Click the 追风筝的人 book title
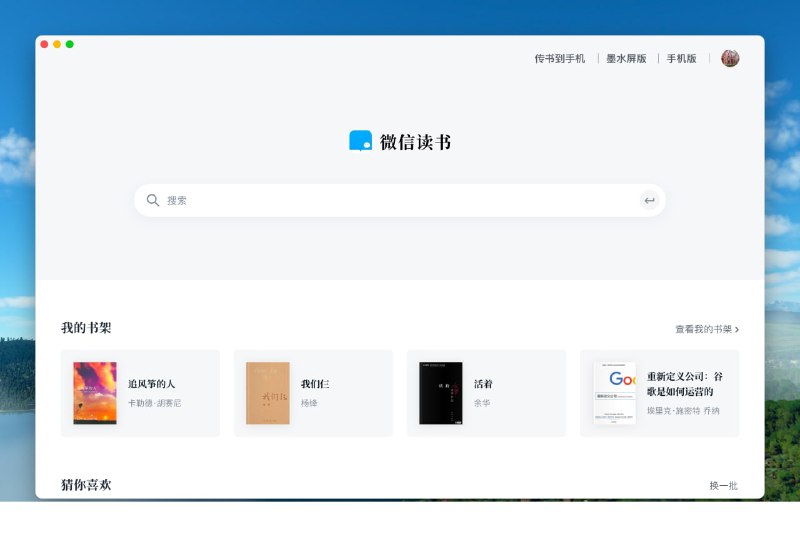 pyautogui.click(x=152, y=384)
